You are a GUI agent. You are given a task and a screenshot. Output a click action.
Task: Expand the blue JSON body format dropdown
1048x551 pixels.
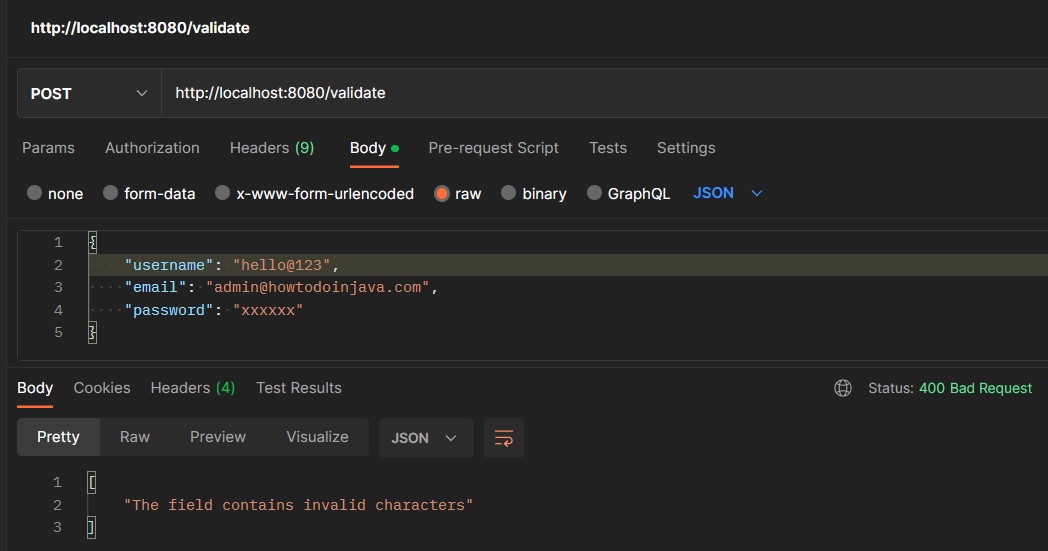(728, 193)
